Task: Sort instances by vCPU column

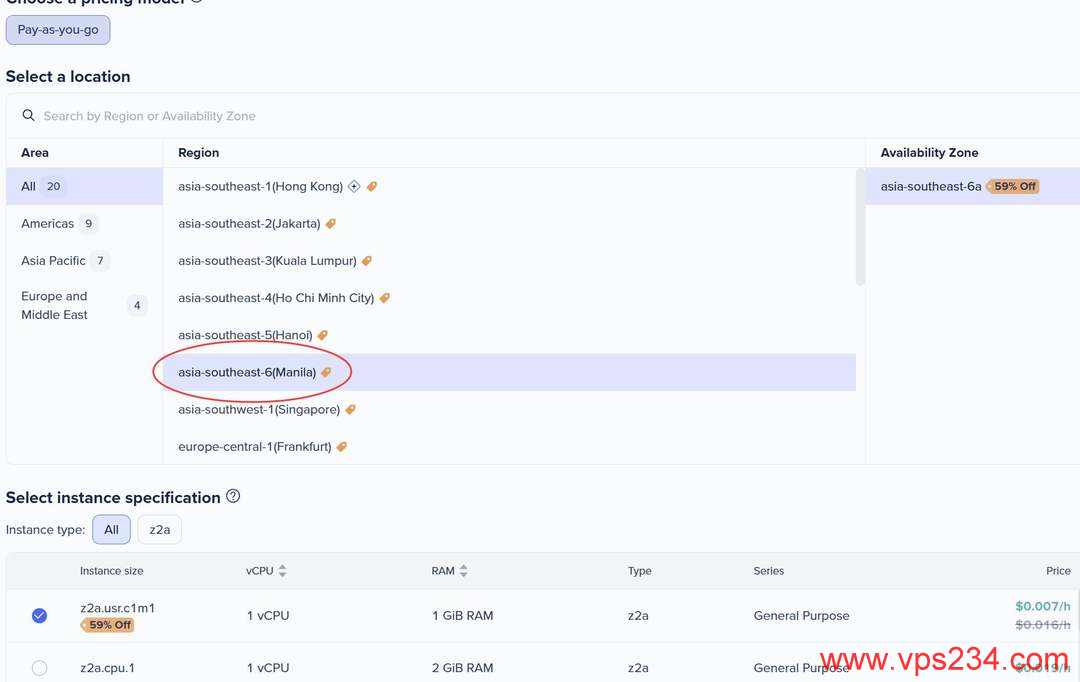Action: 282,571
